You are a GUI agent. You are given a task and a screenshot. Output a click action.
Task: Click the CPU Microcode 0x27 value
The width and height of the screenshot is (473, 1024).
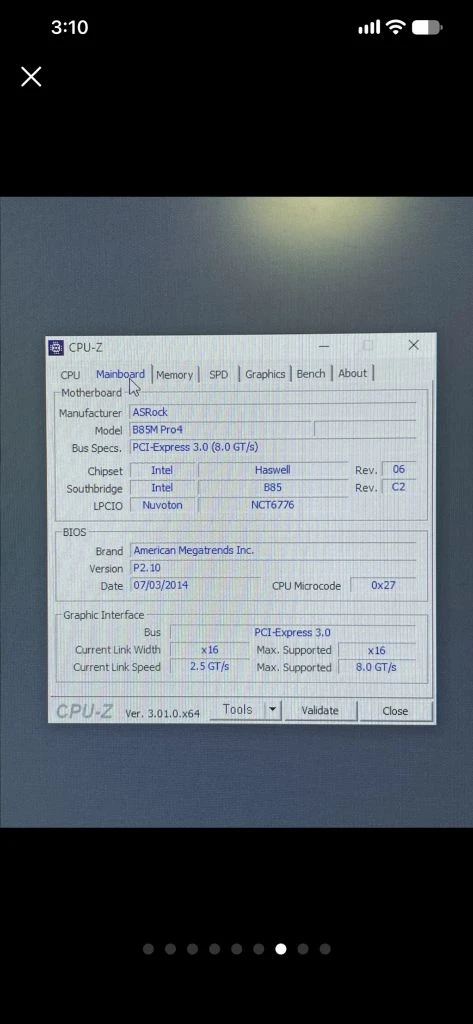tap(383, 585)
